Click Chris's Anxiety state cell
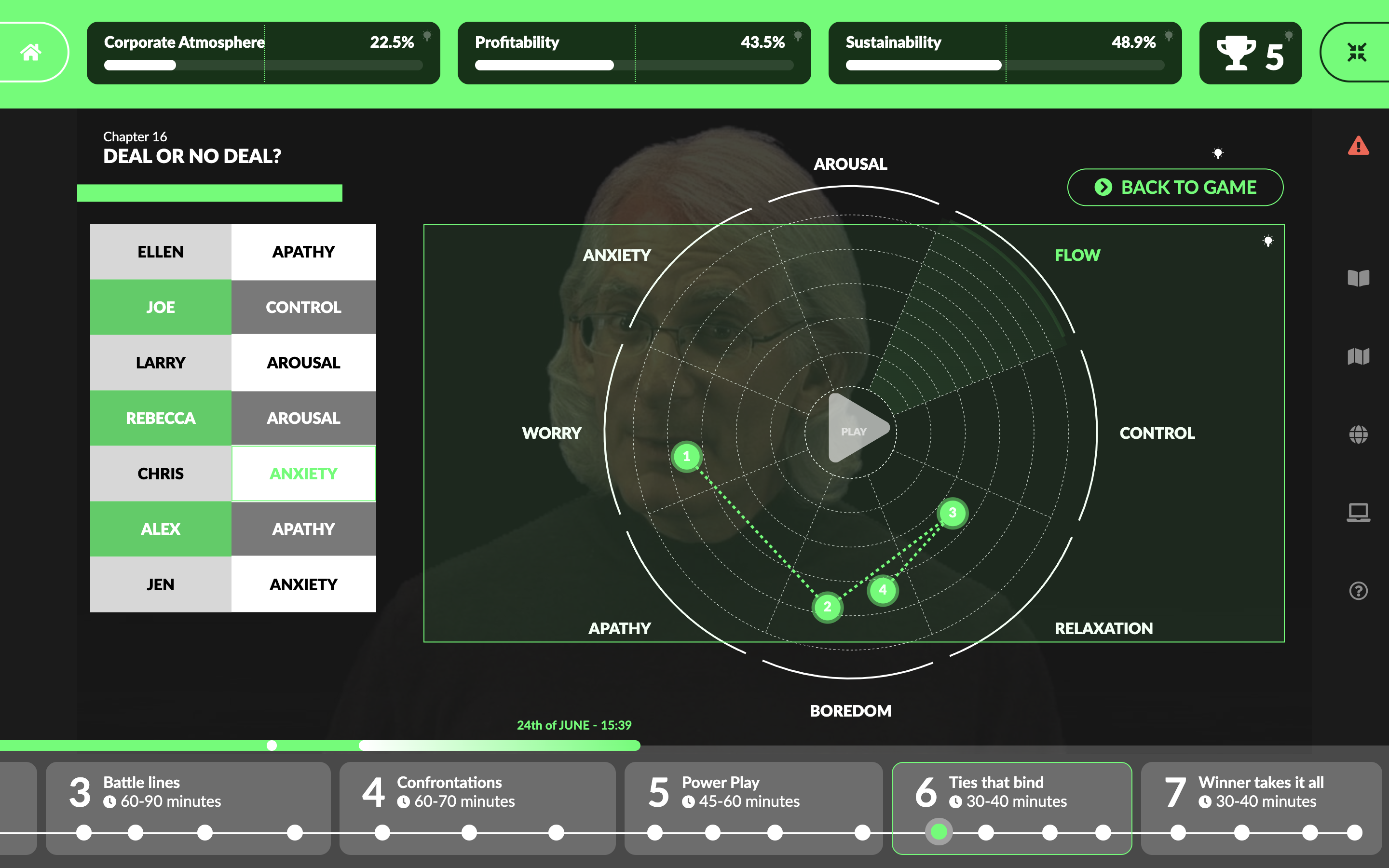The width and height of the screenshot is (1389, 868). click(304, 474)
